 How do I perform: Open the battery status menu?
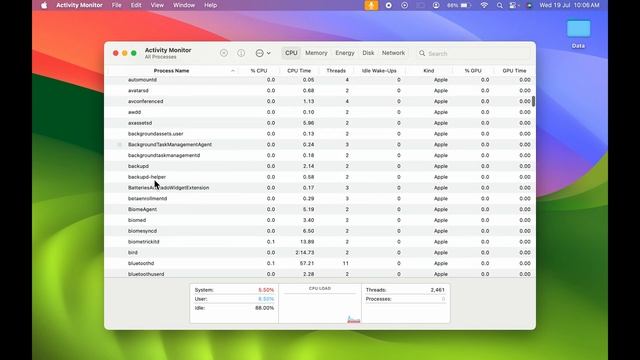pyautogui.click(x=459, y=5)
